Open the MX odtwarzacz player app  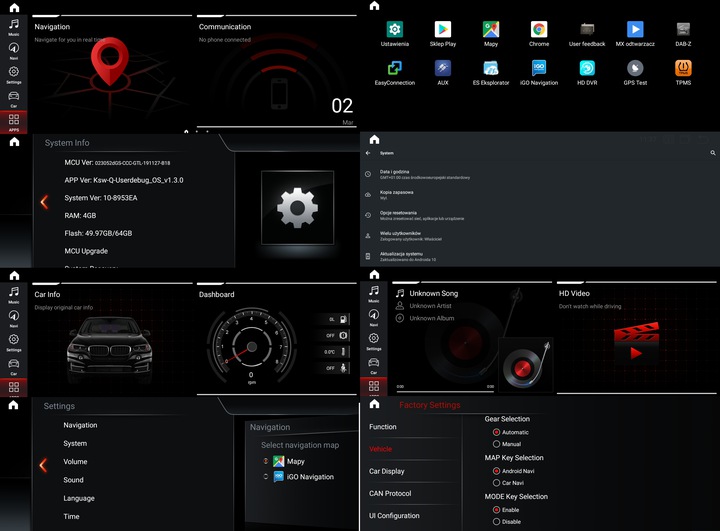(635, 30)
